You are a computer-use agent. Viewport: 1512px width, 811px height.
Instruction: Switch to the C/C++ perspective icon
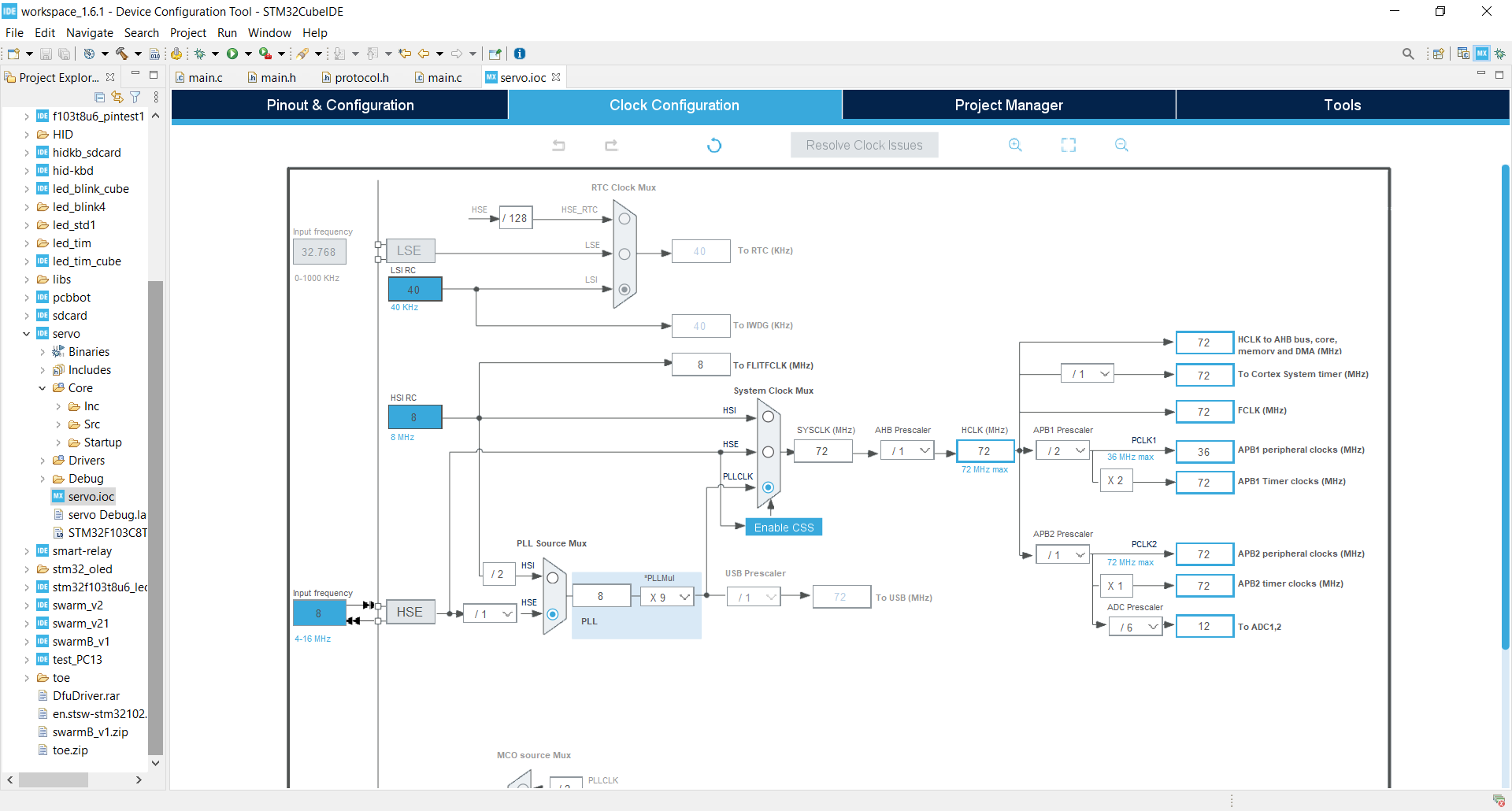(1463, 54)
